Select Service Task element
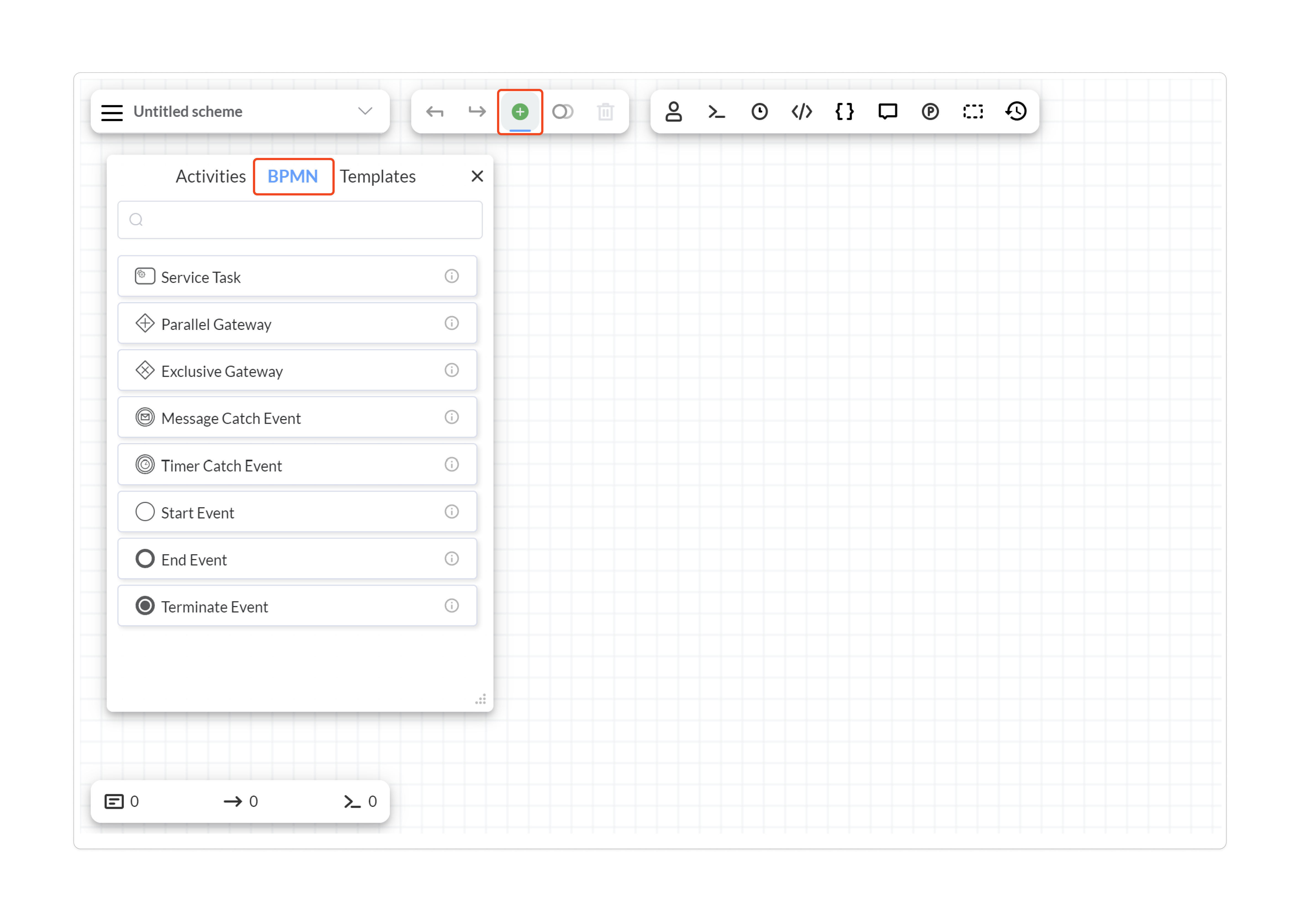This screenshot has width=1300, height=924. (297, 277)
